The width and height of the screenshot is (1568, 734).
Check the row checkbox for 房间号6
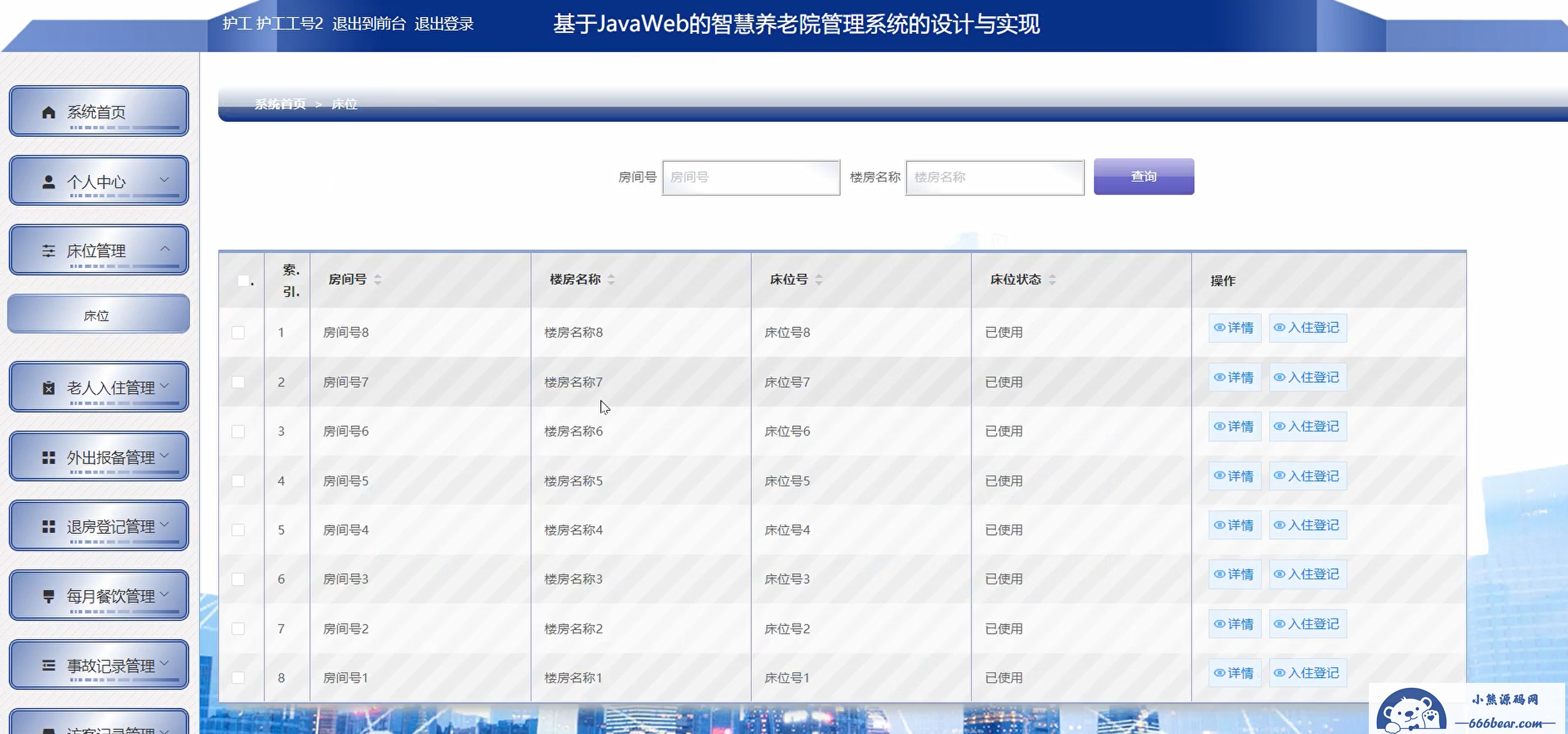pyautogui.click(x=238, y=432)
